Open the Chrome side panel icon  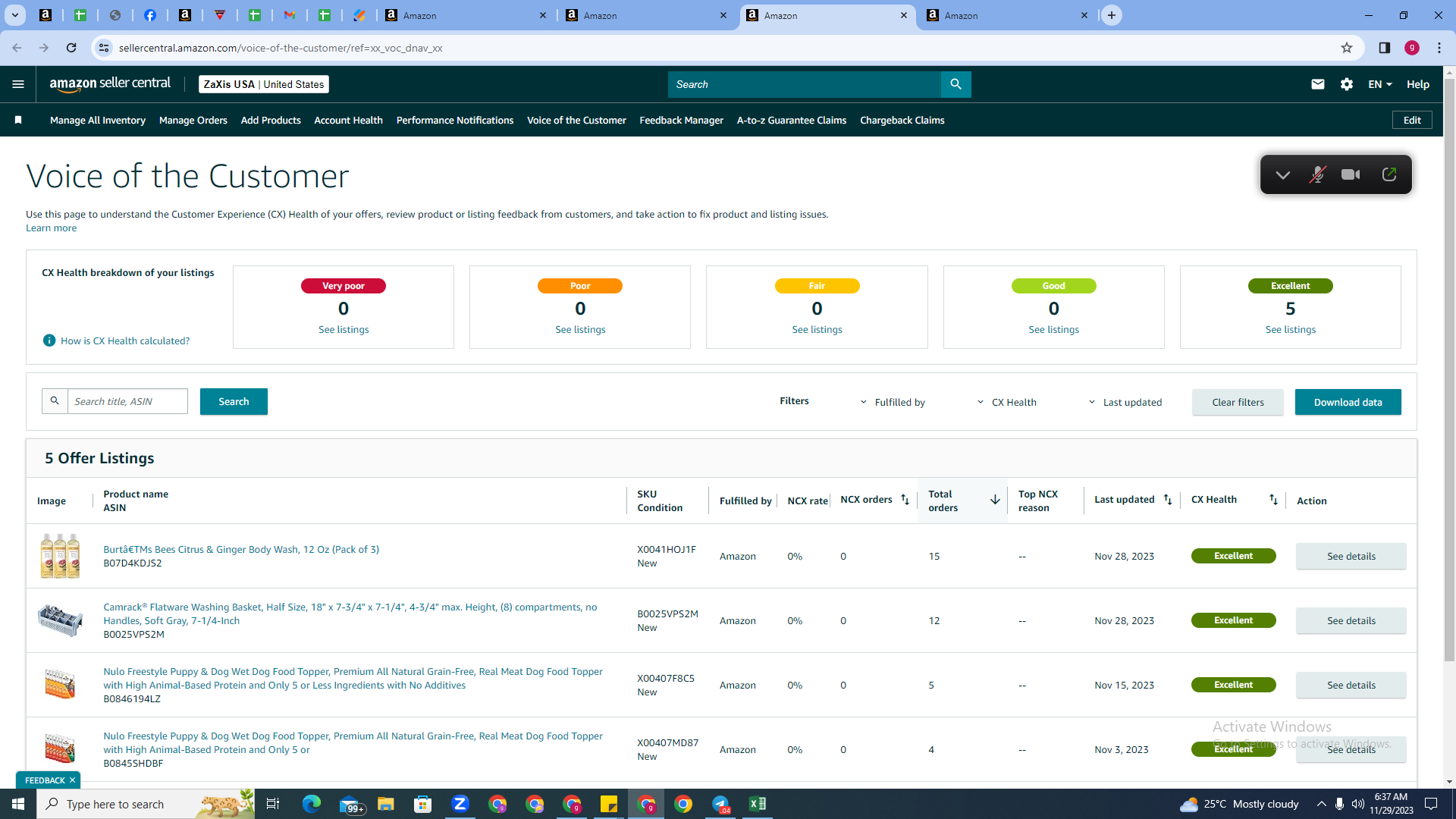(1384, 48)
